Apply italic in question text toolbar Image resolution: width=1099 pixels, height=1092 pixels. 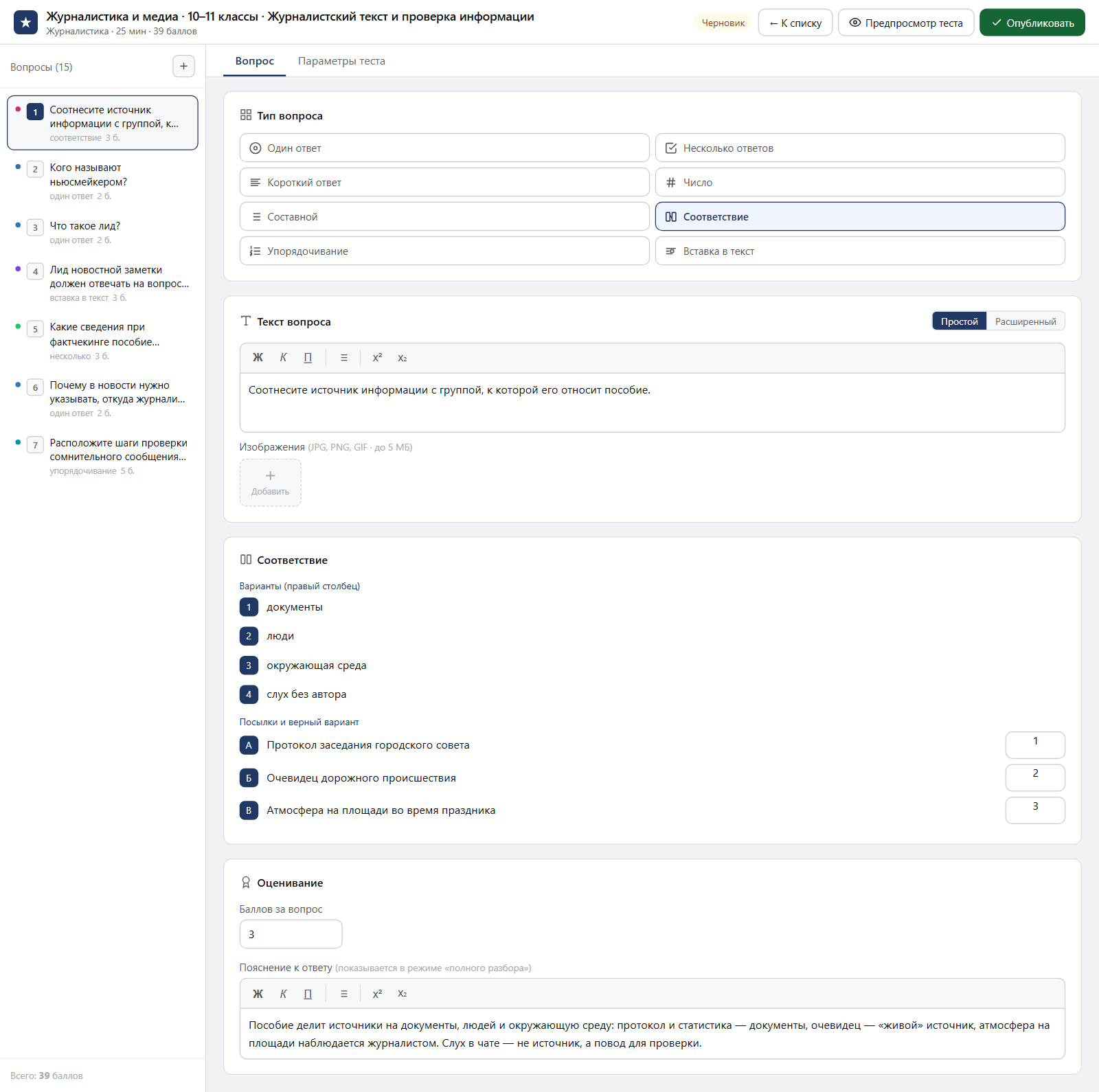(x=283, y=358)
